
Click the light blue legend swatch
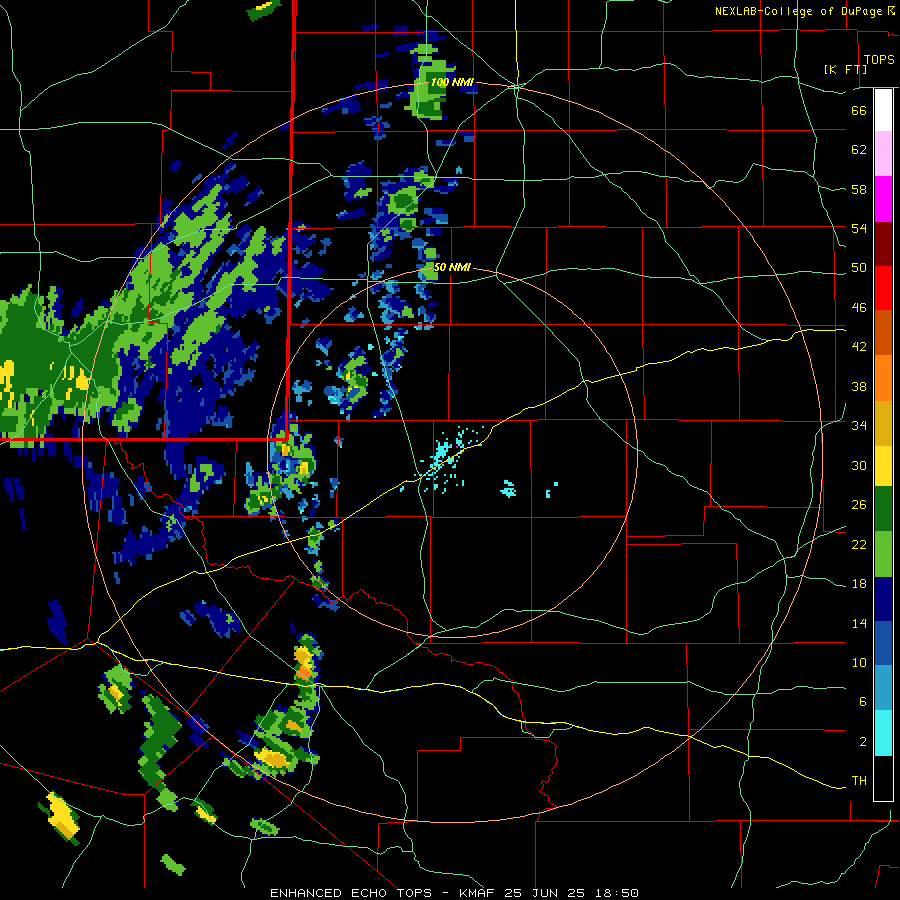pos(883,688)
